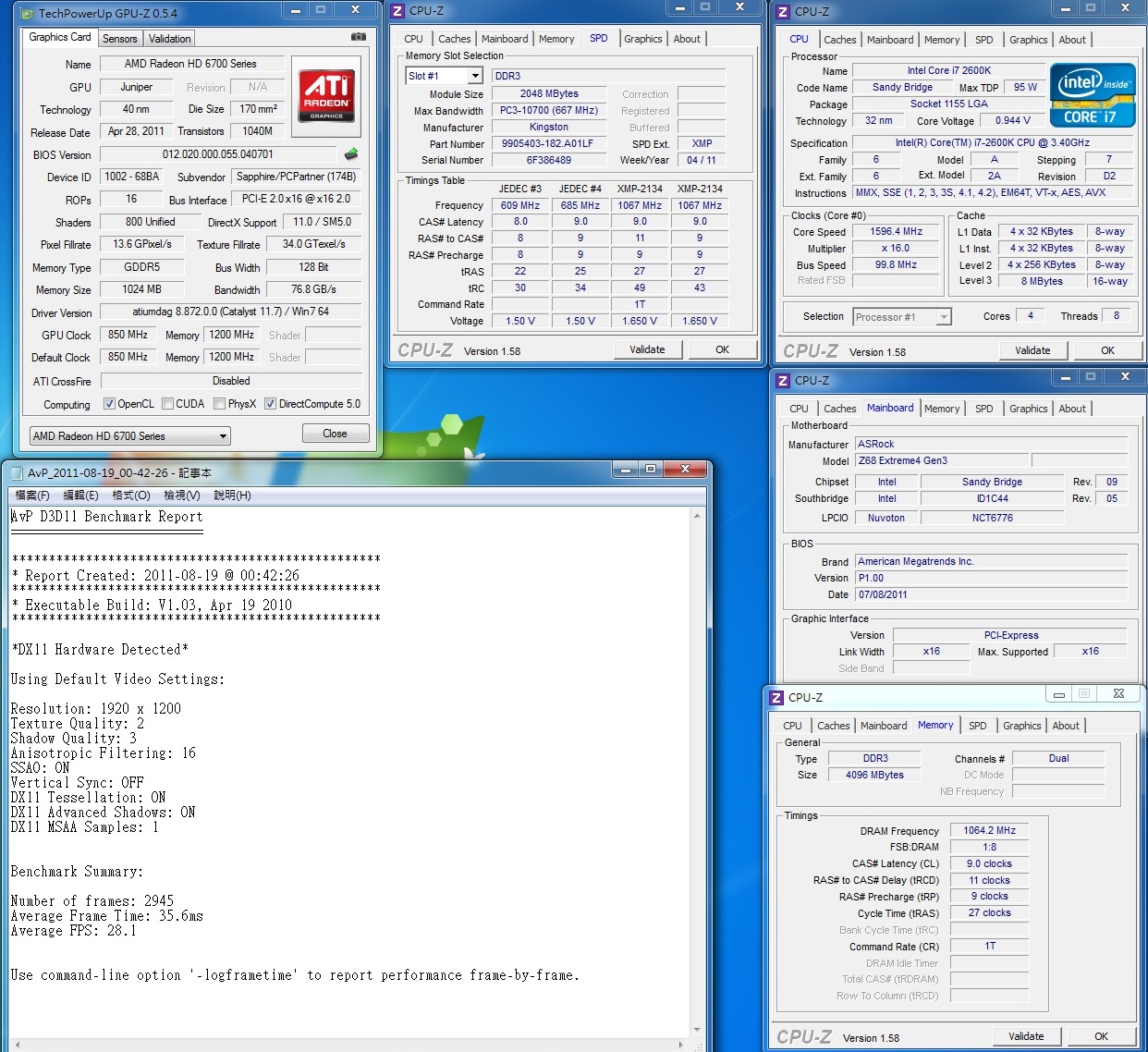Click the 'AvP D3D11 Benchmark Report' heading in Notepad

pyautogui.click(x=106, y=517)
